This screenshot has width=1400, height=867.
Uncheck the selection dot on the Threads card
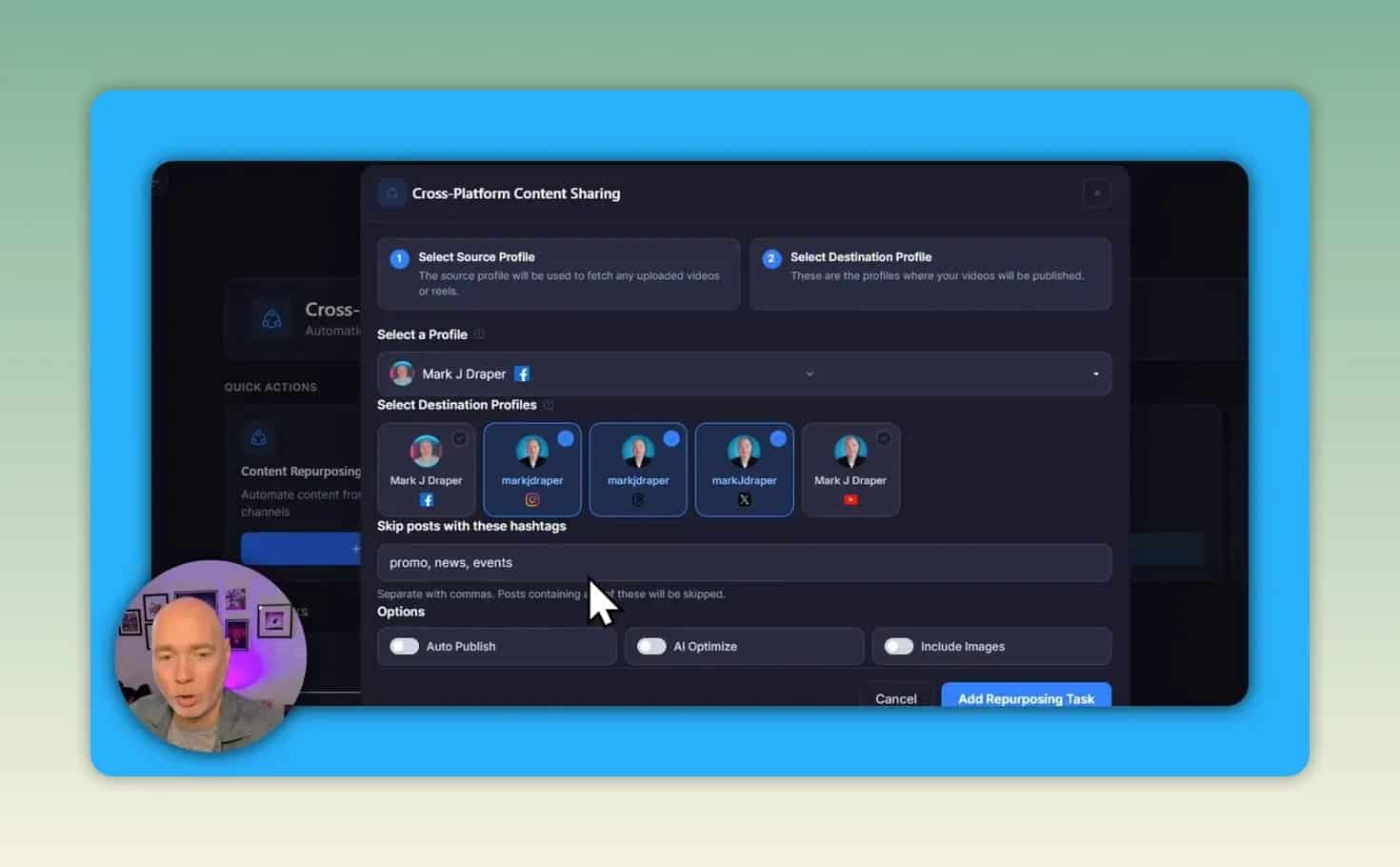[671, 438]
